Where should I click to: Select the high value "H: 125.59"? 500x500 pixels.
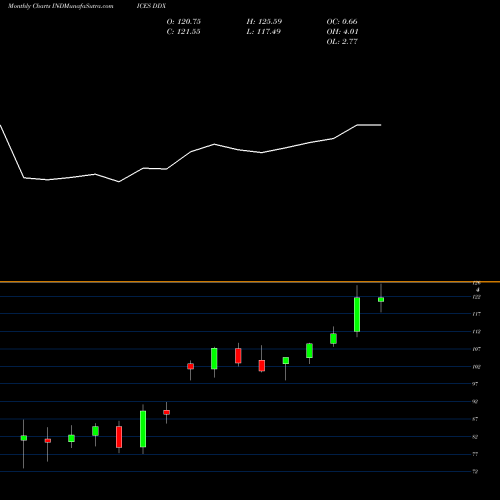264,22
